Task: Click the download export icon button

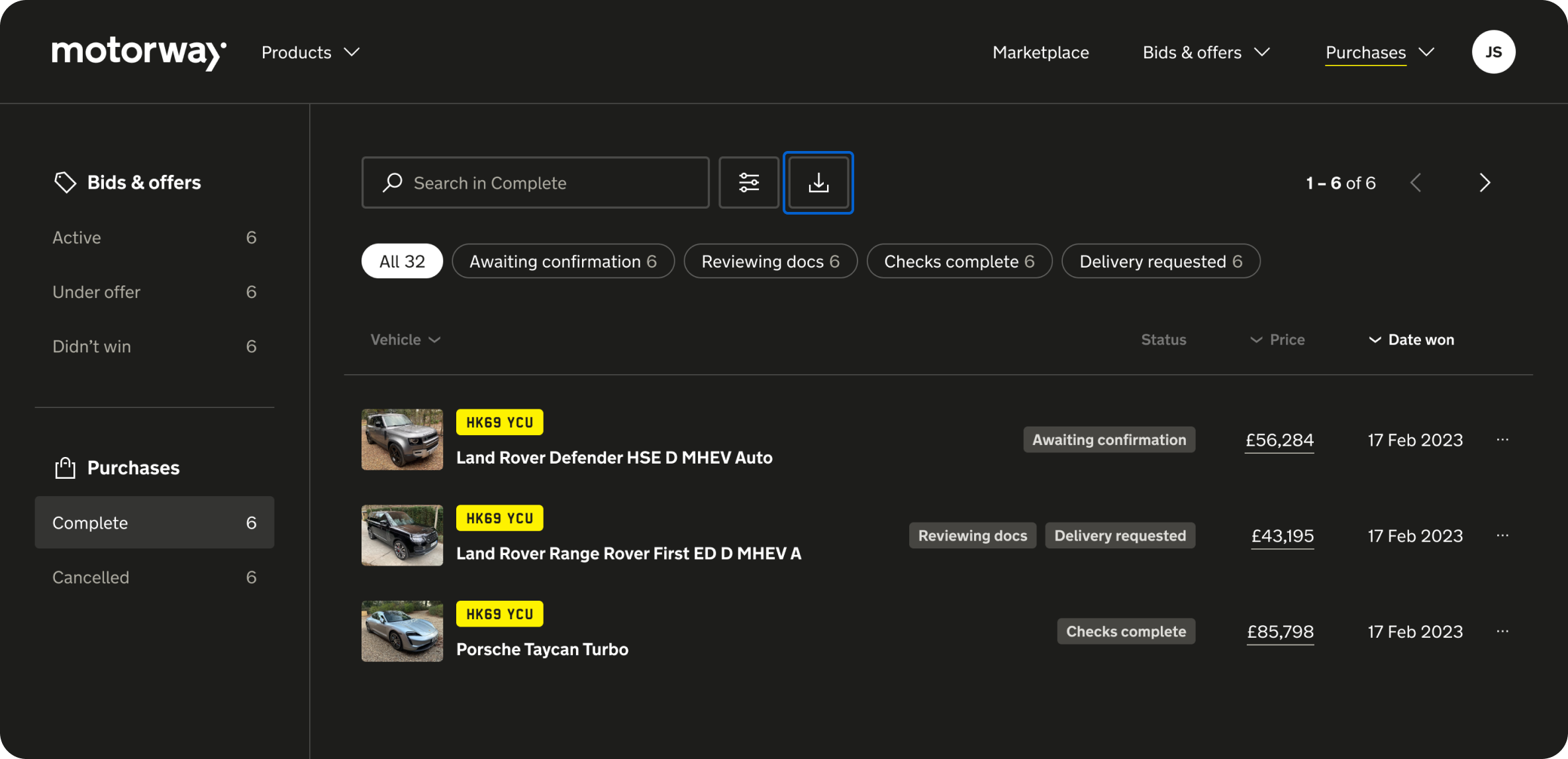Action: 818,183
